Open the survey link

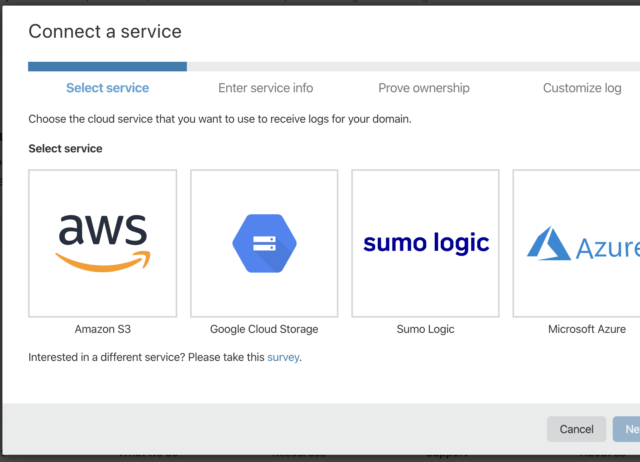(283, 357)
